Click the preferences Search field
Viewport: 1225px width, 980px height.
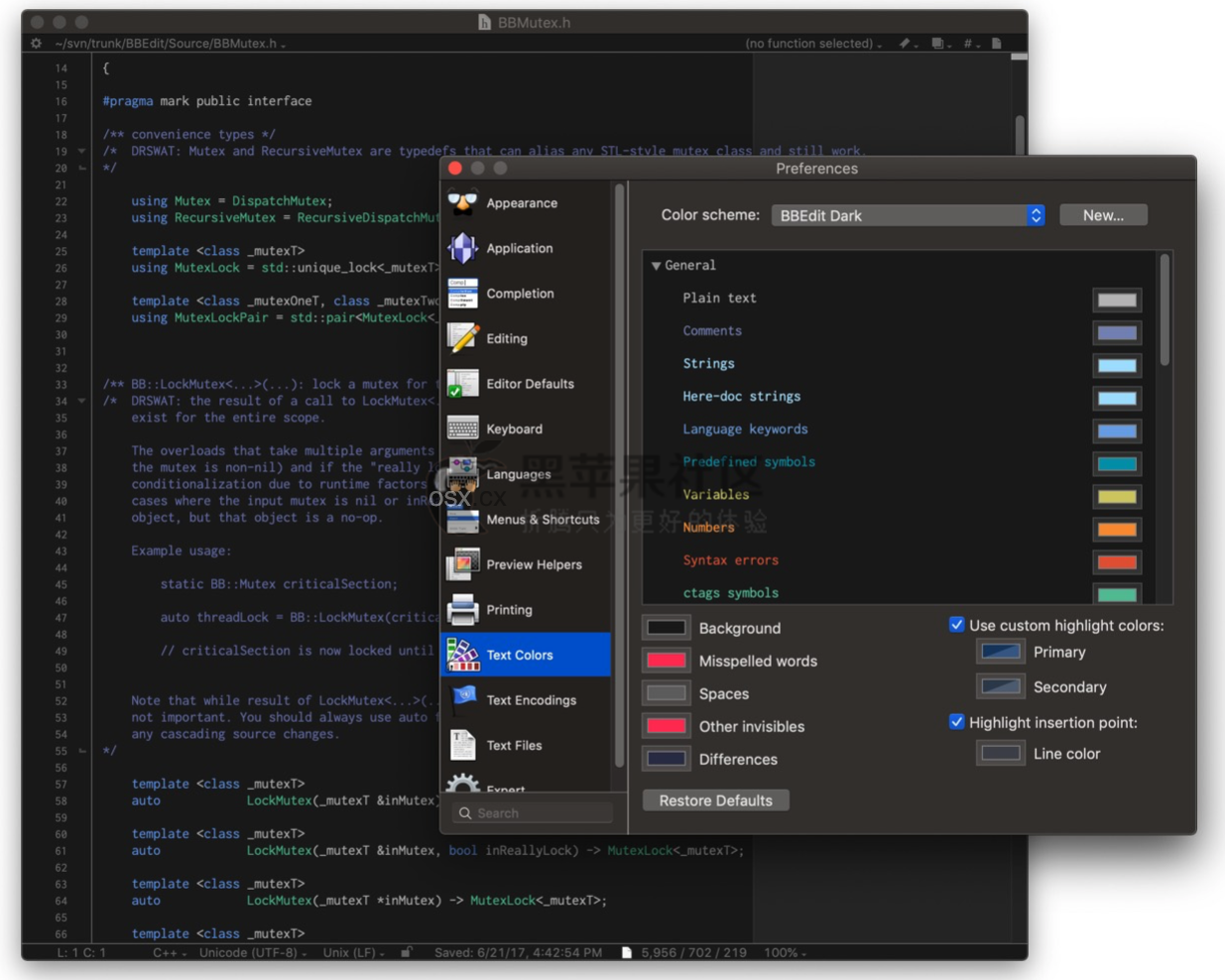click(x=533, y=813)
